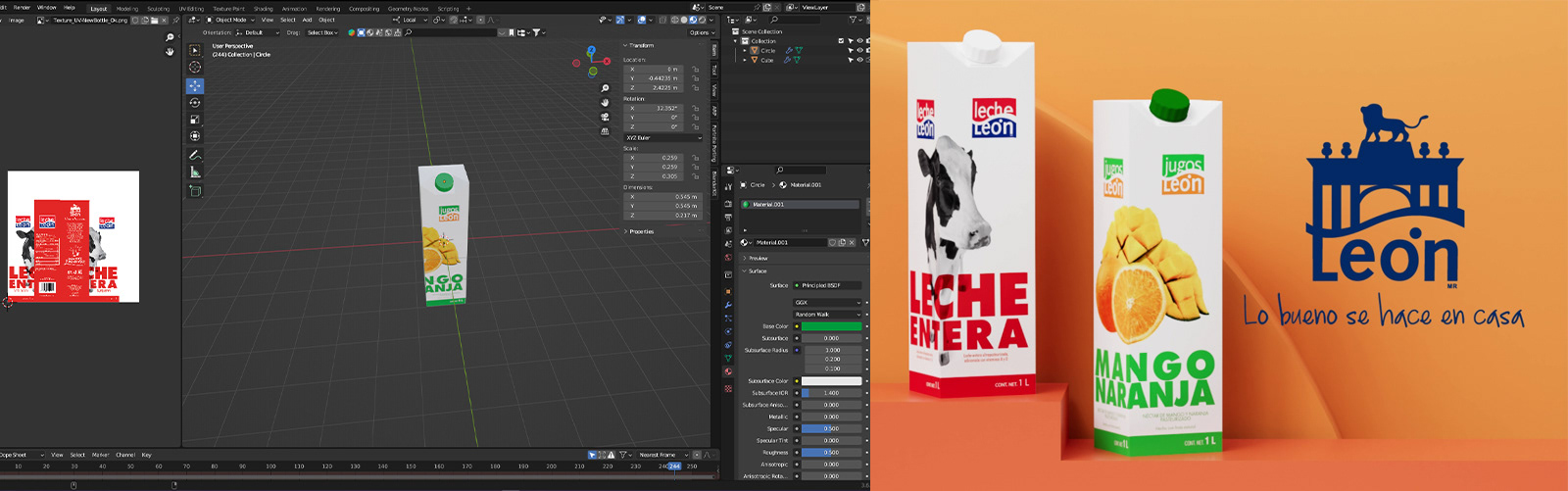Open the Render properties tab icon
The height and width of the screenshot is (491, 1568).
[728, 204]
